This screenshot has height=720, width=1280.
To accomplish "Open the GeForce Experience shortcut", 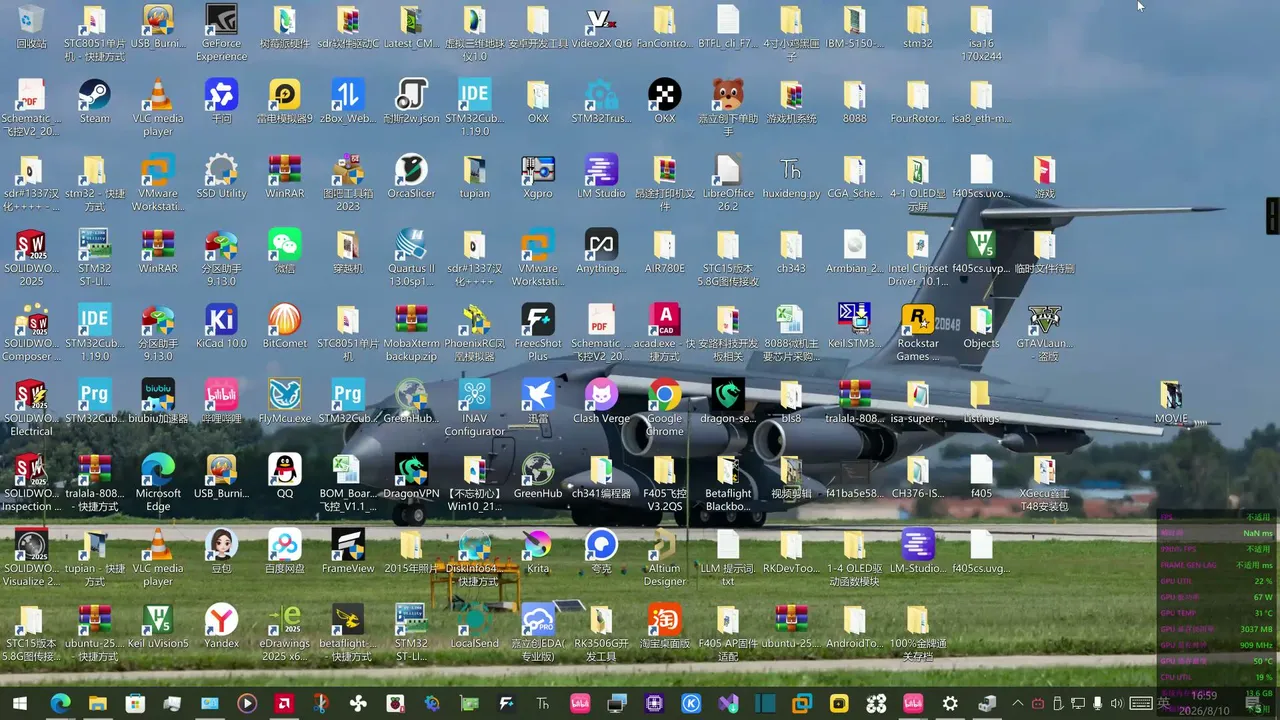I will pos(221,34).
